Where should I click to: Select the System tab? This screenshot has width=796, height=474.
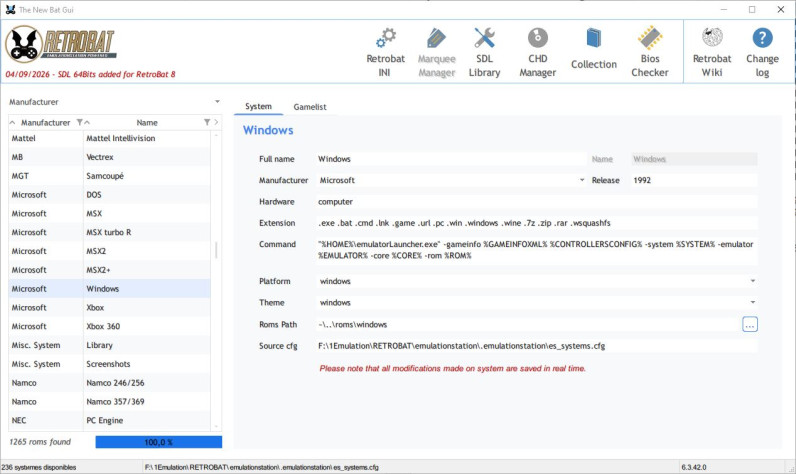point(258,107)
